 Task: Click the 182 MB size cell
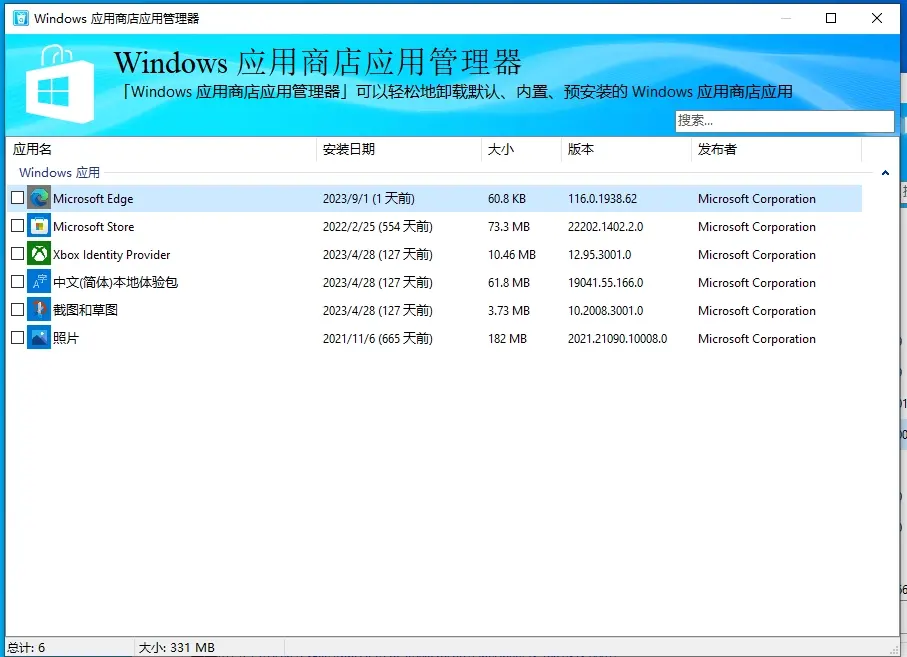point(507,339)
